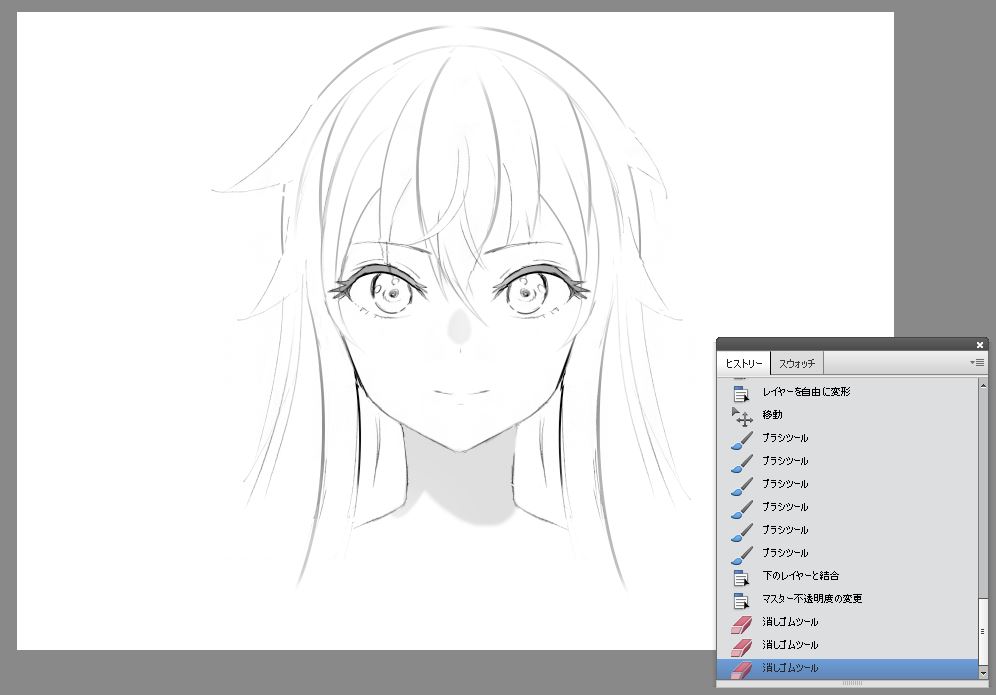Click the brush icon on the last ブラシツール entry
The height and width of the screenshot is (695, 996).
(742, 552)
